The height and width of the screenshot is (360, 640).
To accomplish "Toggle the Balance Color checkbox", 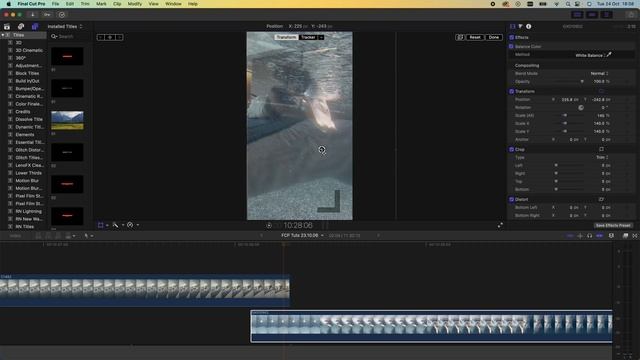I will pyautogui.click(x=511, y=47).
